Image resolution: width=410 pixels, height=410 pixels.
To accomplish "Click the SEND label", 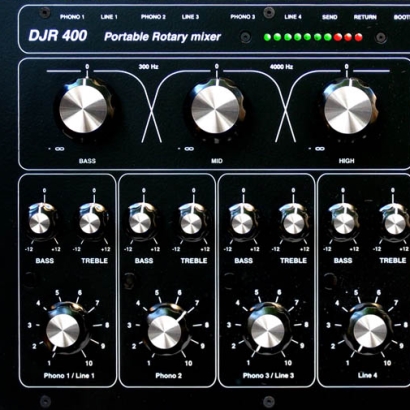I will (330, 17).
